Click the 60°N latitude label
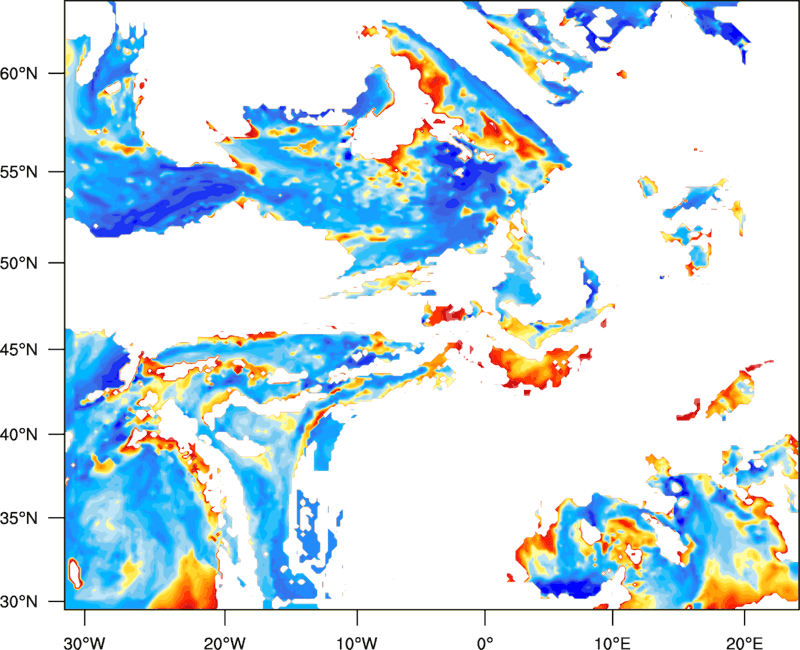800x650 pixels. coord(19,73)
